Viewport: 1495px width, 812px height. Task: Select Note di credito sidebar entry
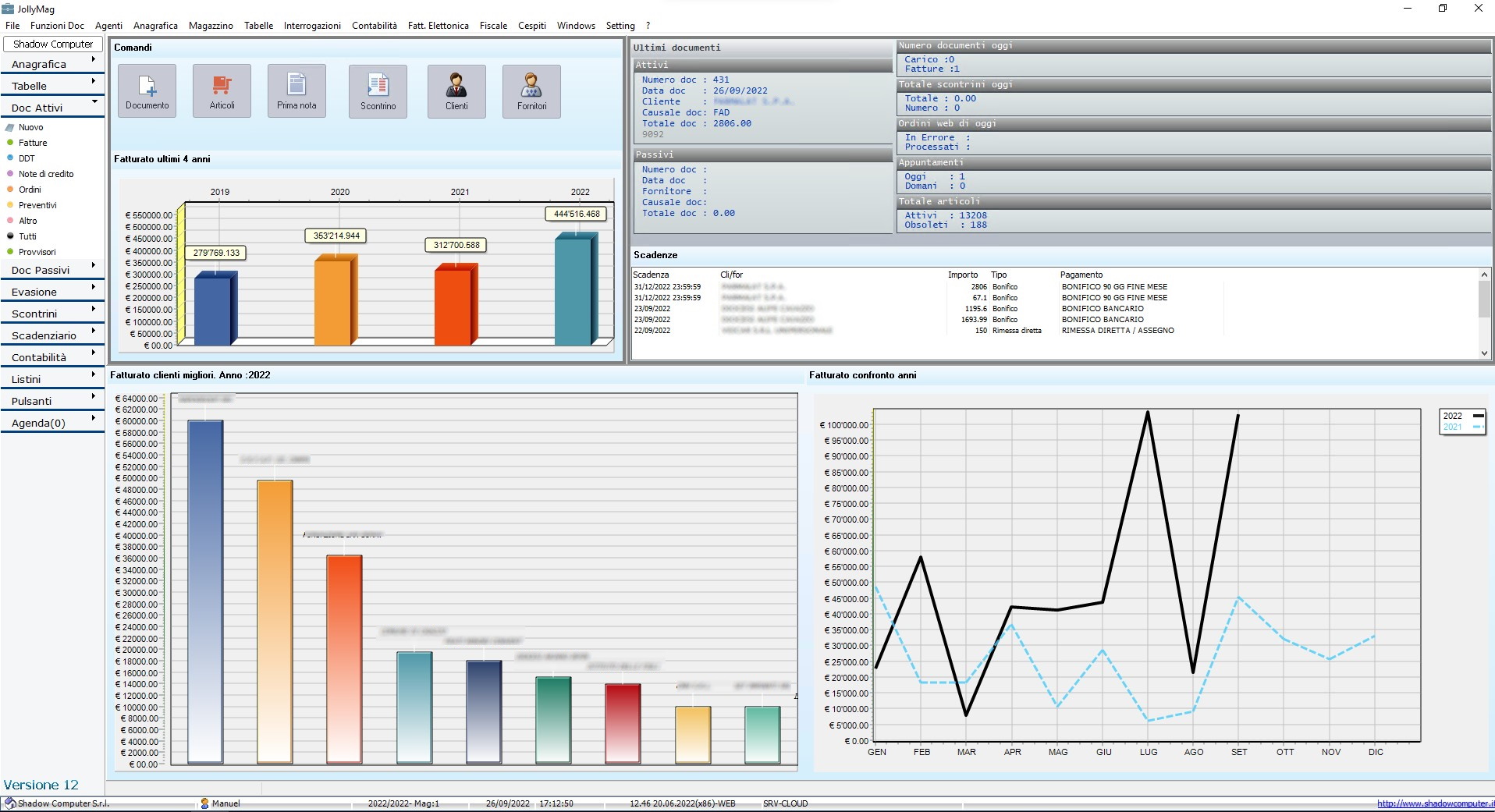(x=46, y=174)
